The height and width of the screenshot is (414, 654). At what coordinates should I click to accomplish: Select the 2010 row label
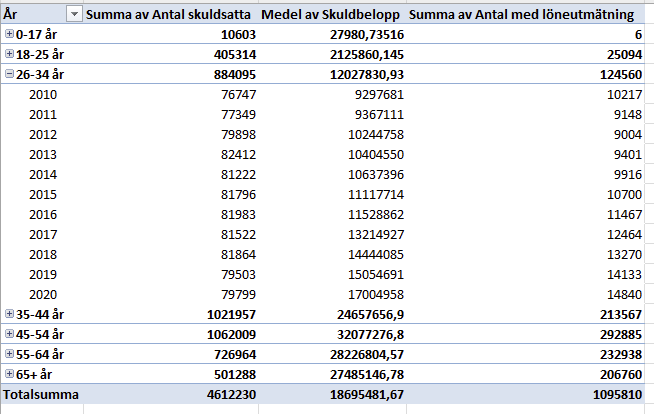(43, 95)
